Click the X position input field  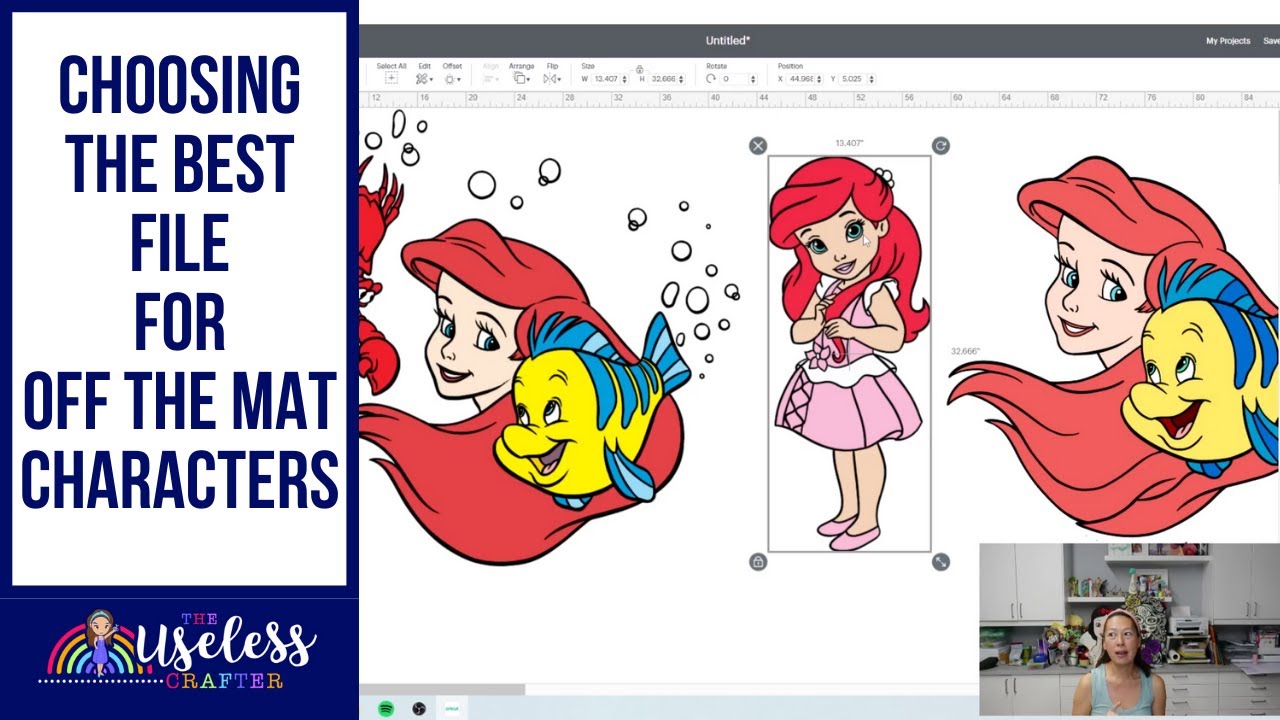coord(802,78)
